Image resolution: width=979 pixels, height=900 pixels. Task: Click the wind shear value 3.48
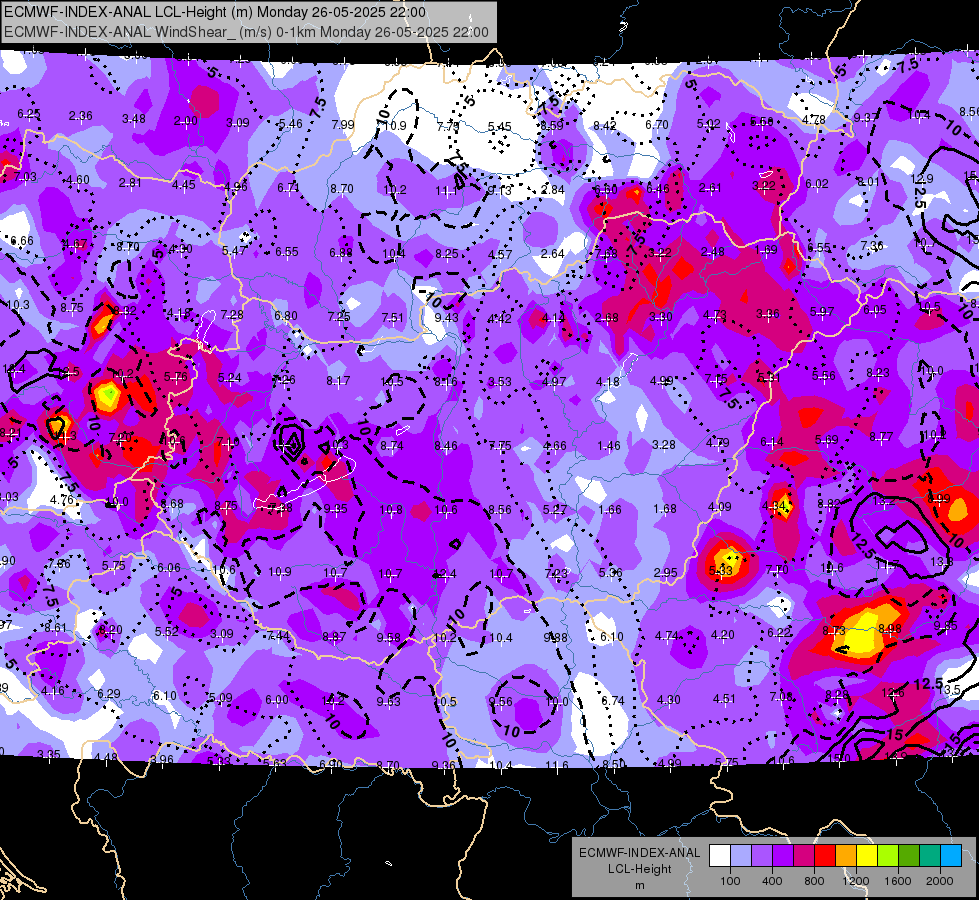click(x=134, y=119)
